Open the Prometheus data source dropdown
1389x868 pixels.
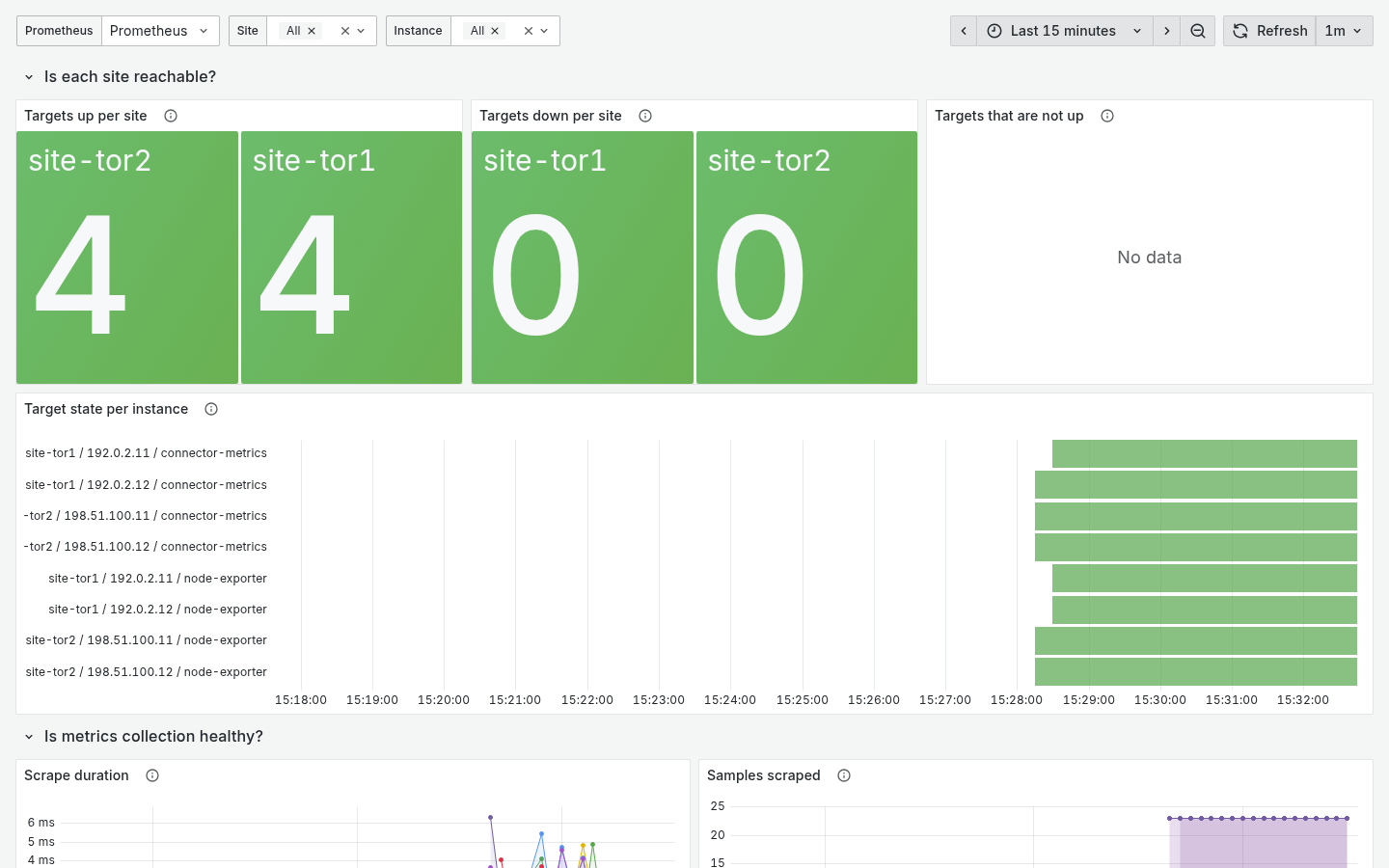click(x=160, y=31)
